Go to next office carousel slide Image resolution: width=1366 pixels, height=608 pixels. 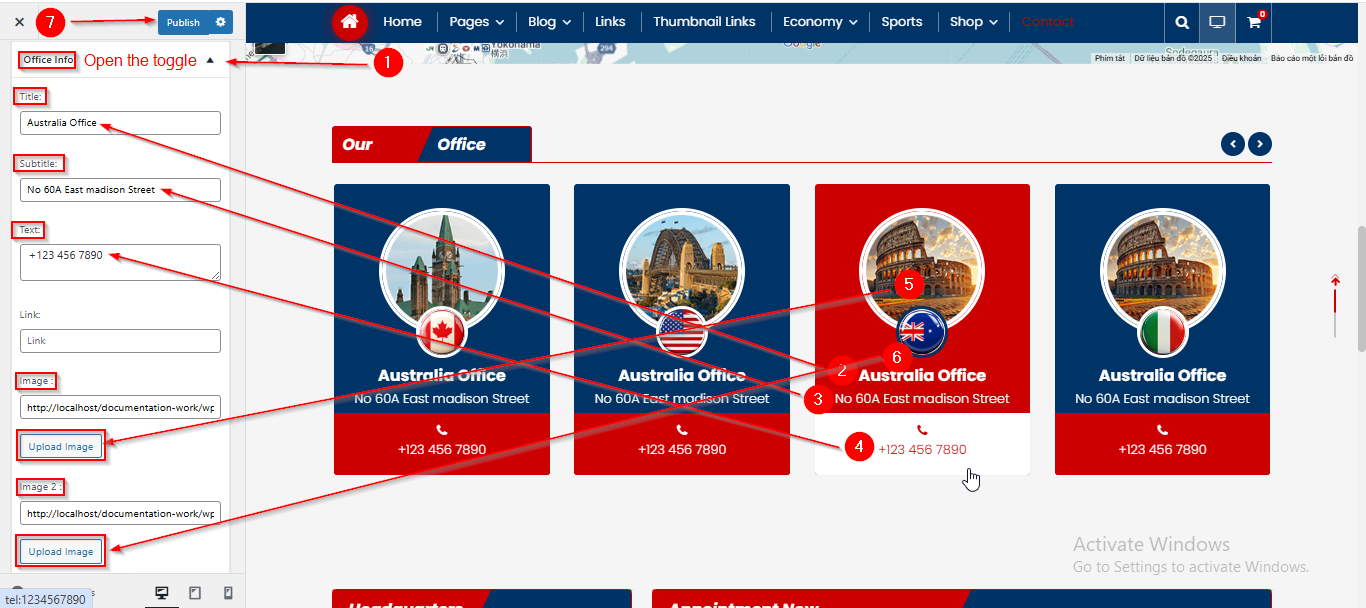1260,144
